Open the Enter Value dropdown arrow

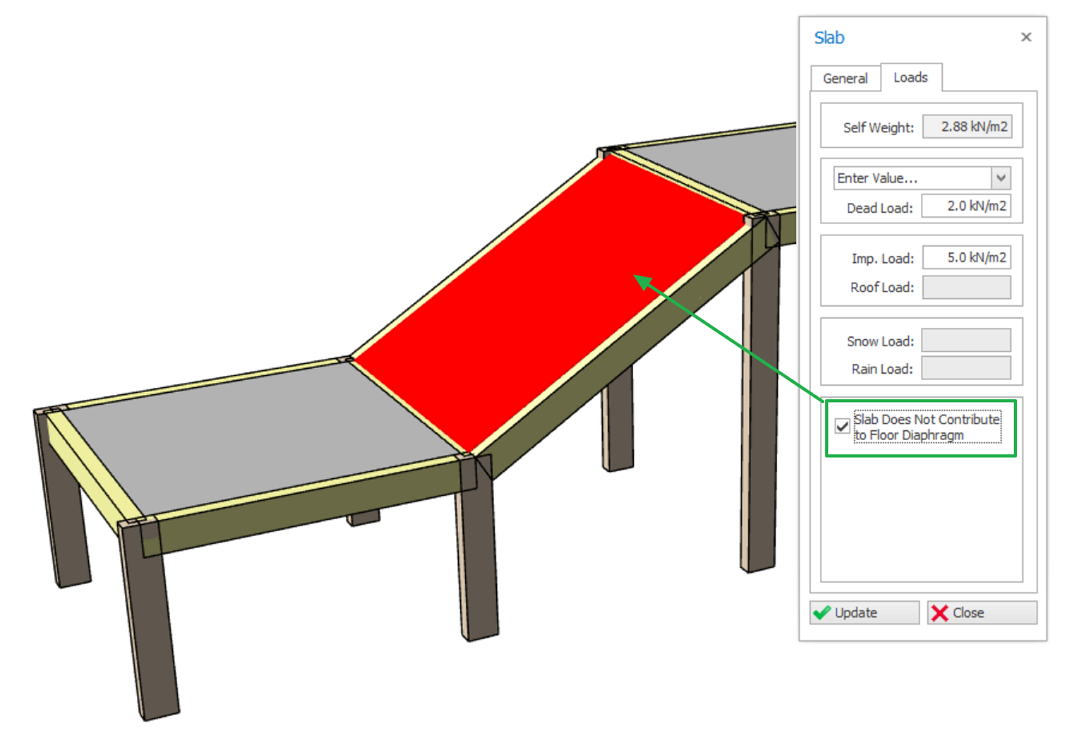[1000, 178]
